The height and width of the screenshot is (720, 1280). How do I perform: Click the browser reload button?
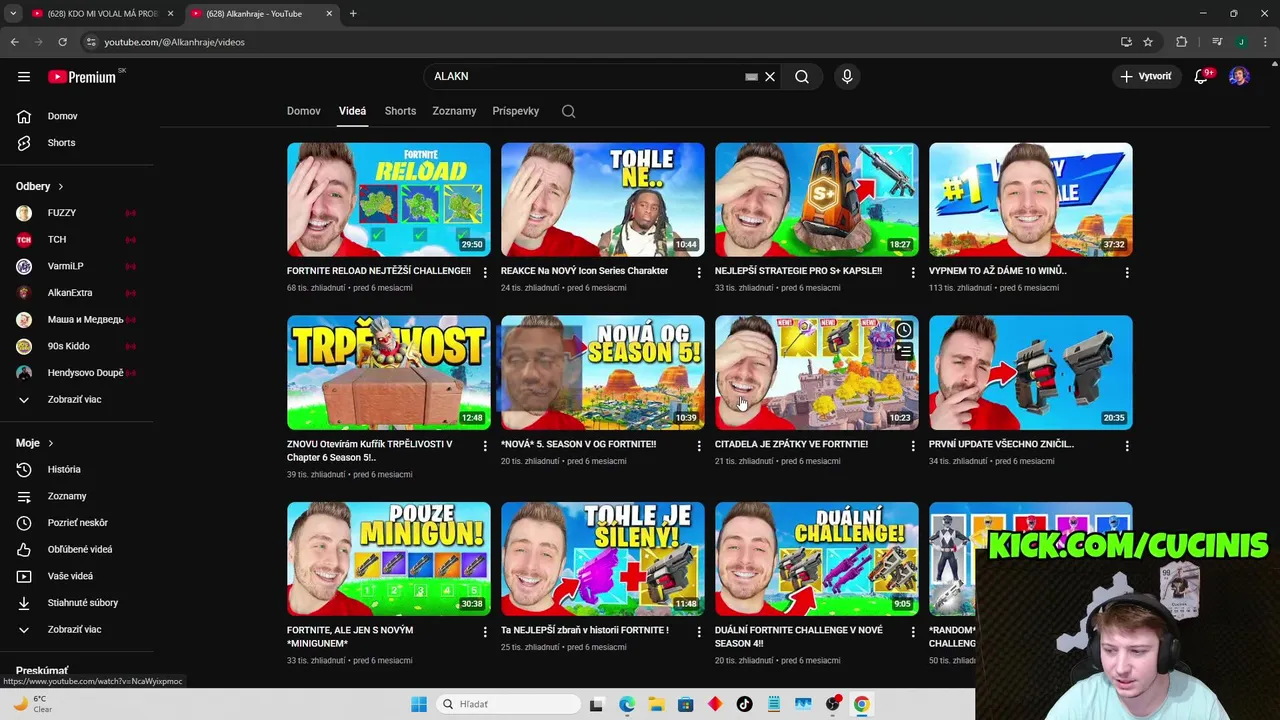(x=62, y=42)
